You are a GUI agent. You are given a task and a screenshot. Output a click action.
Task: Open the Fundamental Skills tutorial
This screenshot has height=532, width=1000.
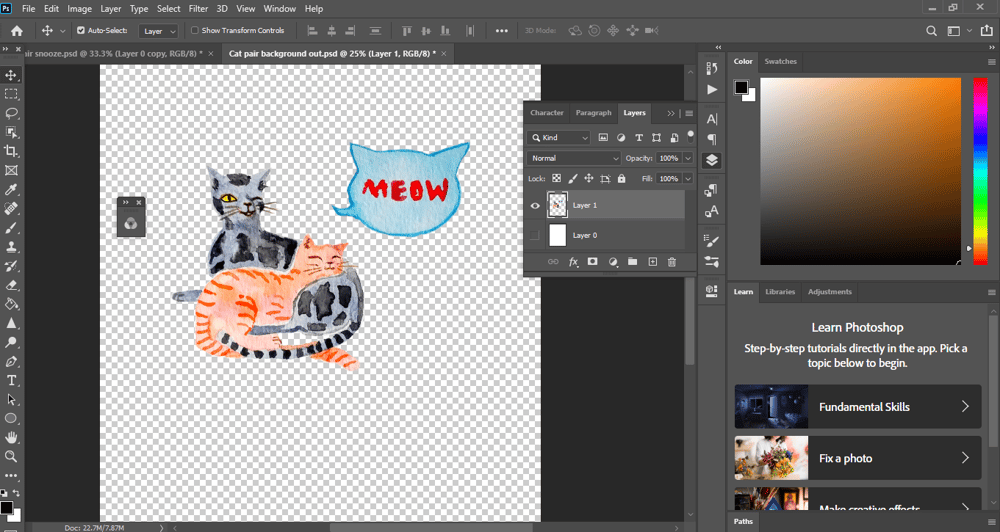tap(858, 406)
